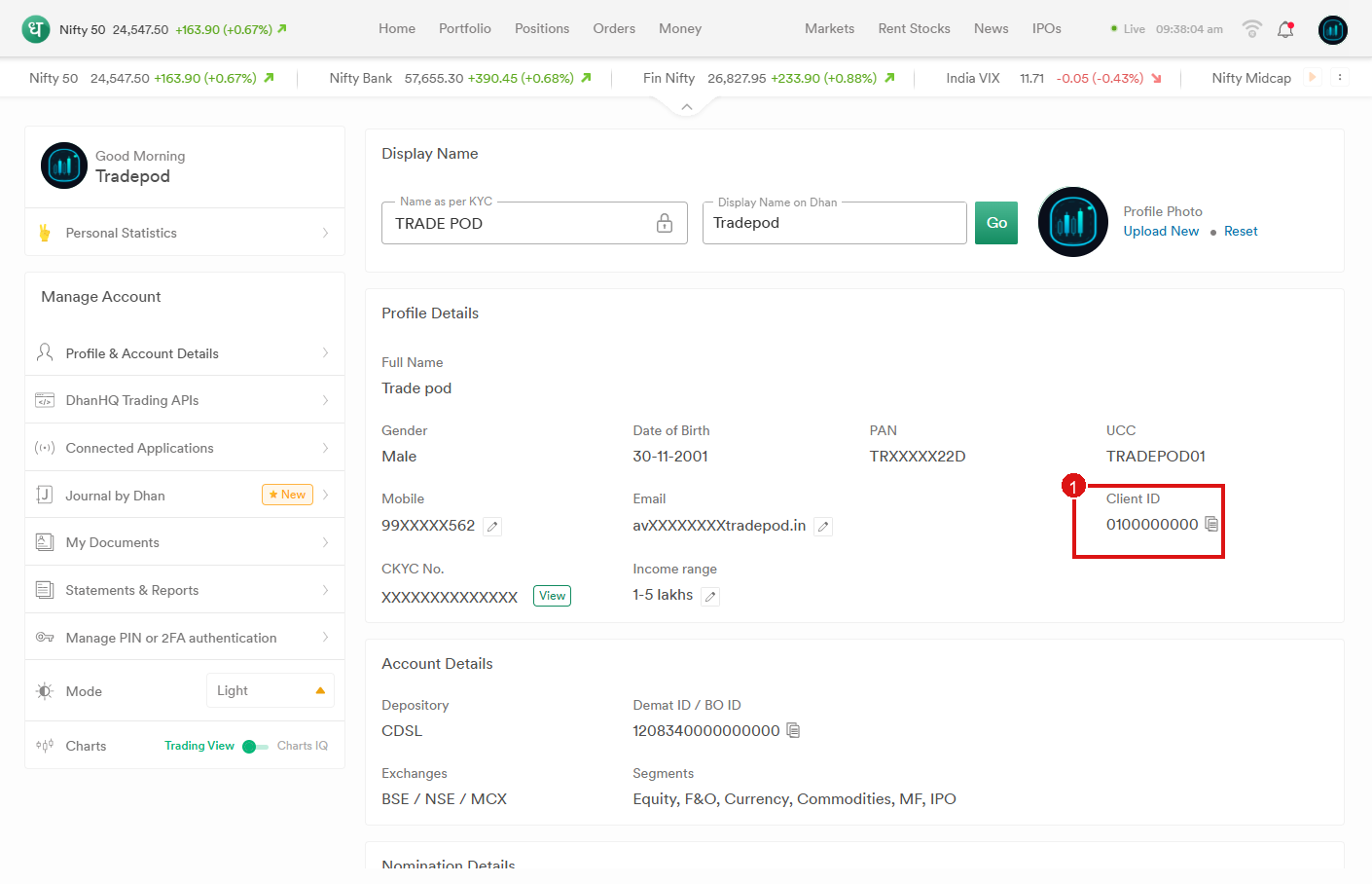Click My Documents file icon

[45, 542]
